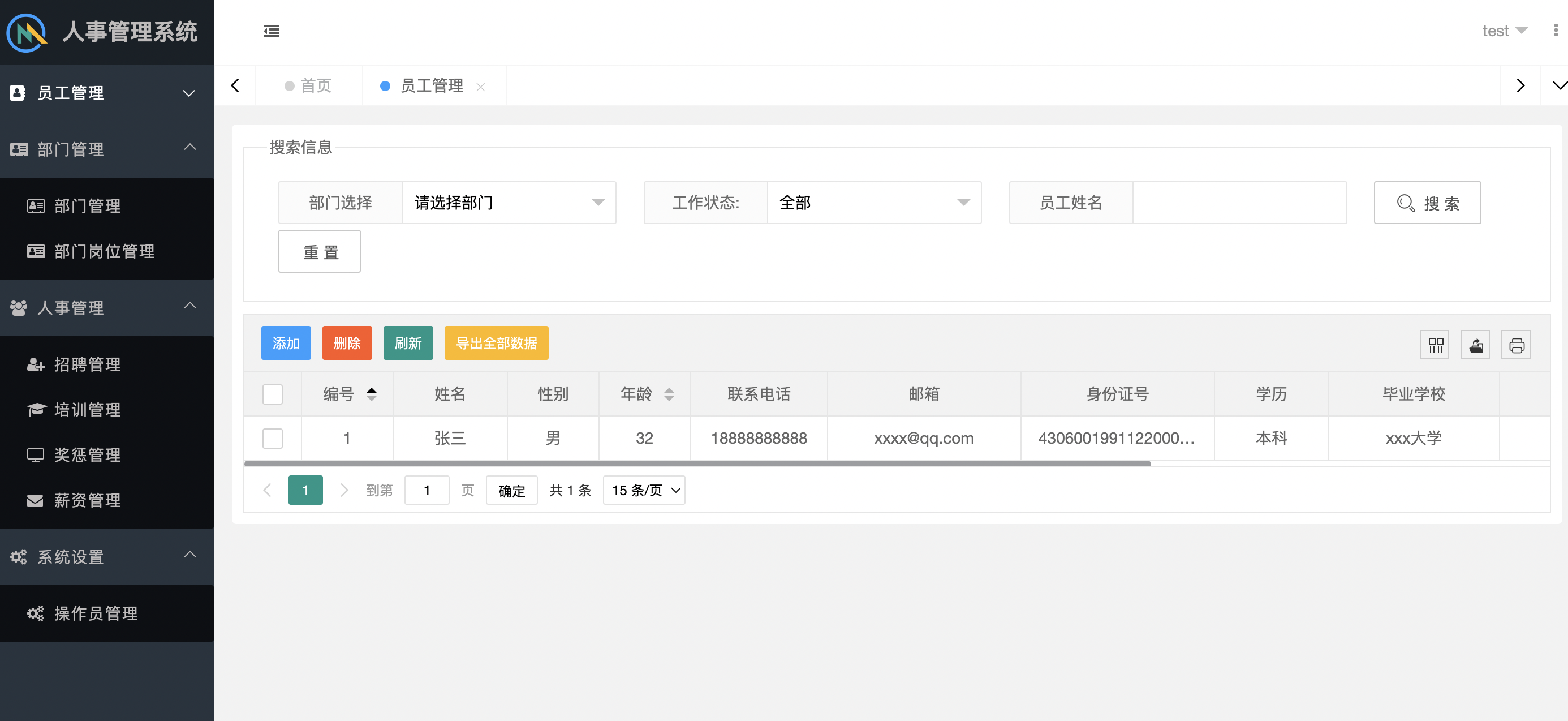Open the 15 条/页 page size dropdown
1568x721 pixels.
[644, 490]
